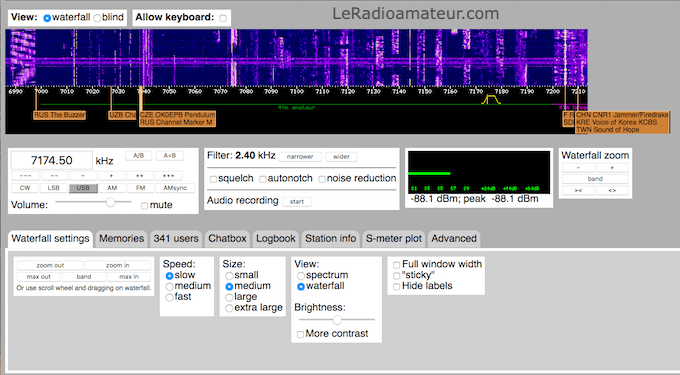Screen dimensions: 680x375
Task: Tune up with the single-plus frequency step button
Action: click(x=111, y=176)
